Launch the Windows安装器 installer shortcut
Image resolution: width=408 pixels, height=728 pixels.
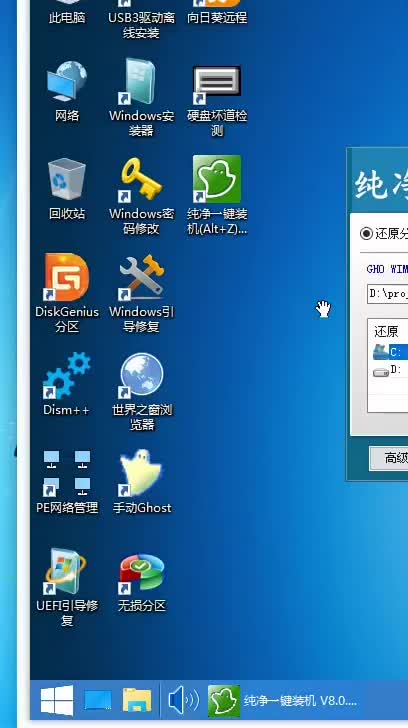coord(141,97)
